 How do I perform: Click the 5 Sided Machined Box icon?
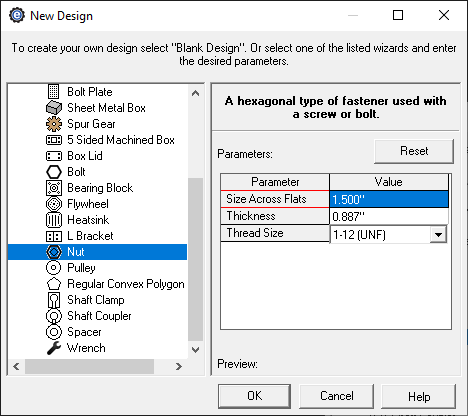[54, 140]
